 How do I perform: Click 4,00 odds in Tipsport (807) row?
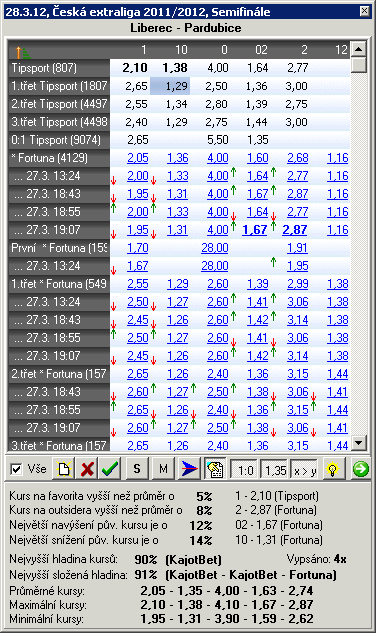click(x=218, y=68)
